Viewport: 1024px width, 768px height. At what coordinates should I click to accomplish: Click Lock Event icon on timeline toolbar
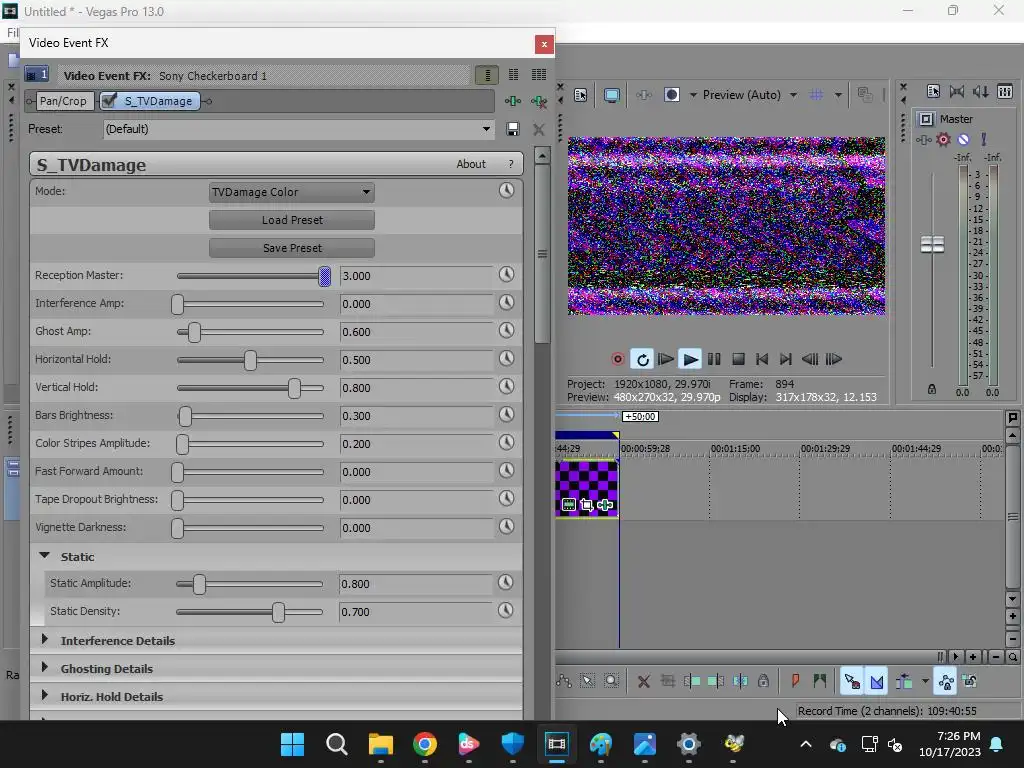click(x=763, y=681)
